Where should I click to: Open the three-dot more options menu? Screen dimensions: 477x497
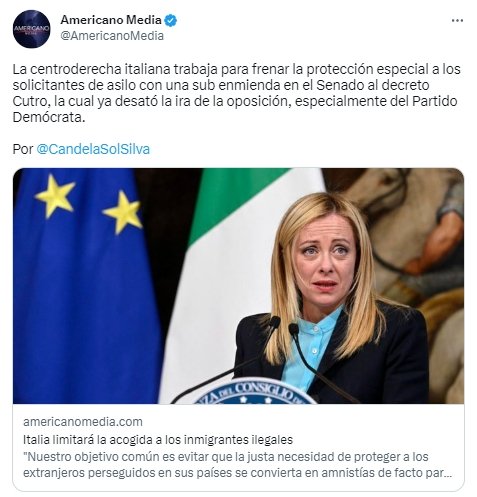click(457, 21)
